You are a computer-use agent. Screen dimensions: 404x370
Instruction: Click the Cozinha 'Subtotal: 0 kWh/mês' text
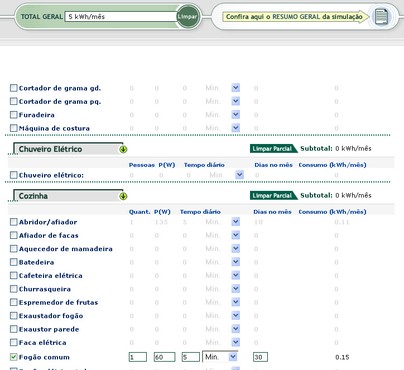[x=336, y=195]
